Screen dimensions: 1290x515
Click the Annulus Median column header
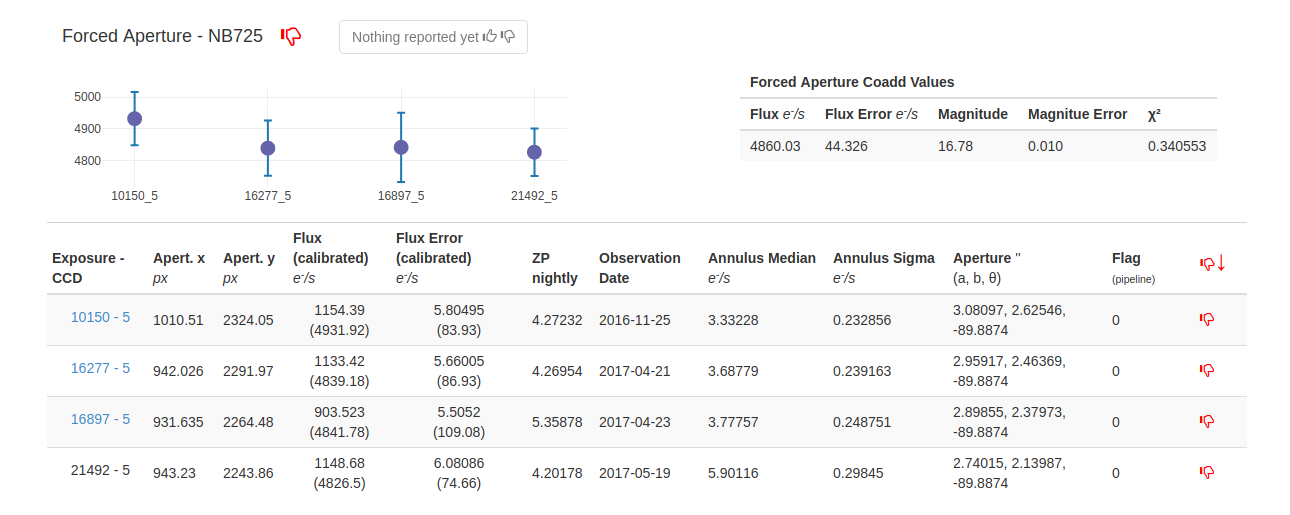coord(762,258)
